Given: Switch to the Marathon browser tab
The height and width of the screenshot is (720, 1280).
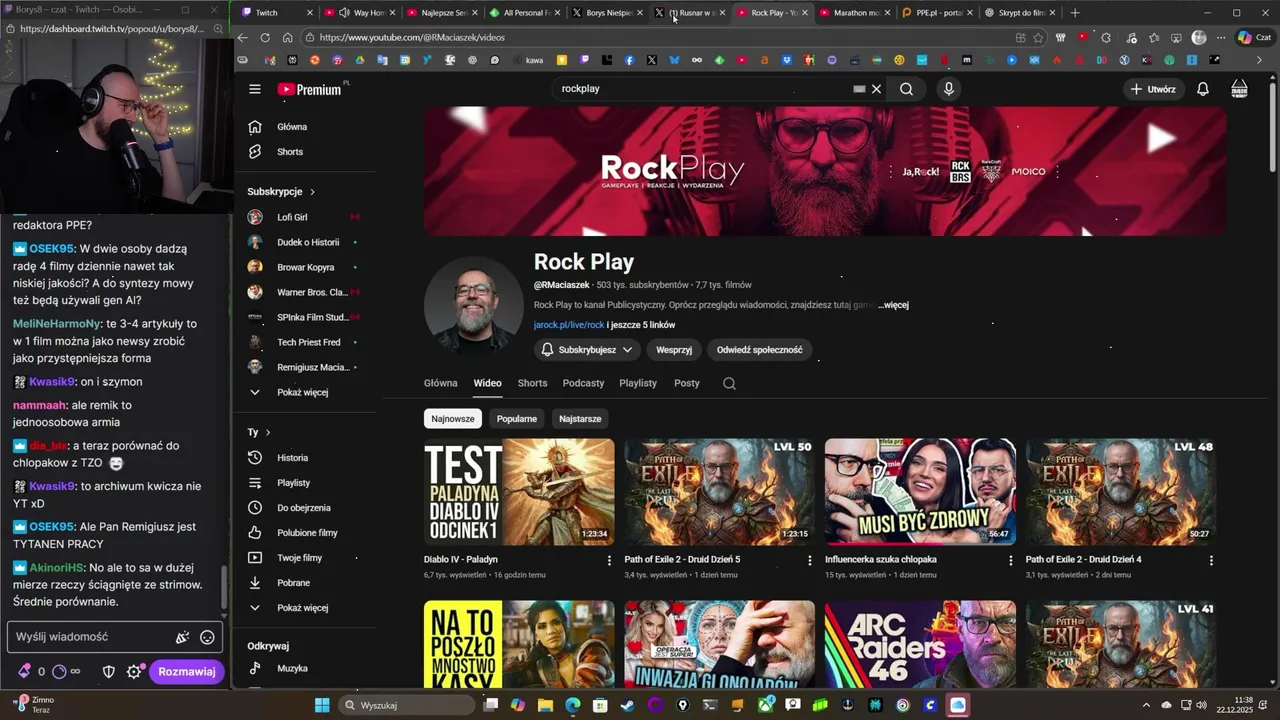Looking at the screenshot, I should point(855,13).
